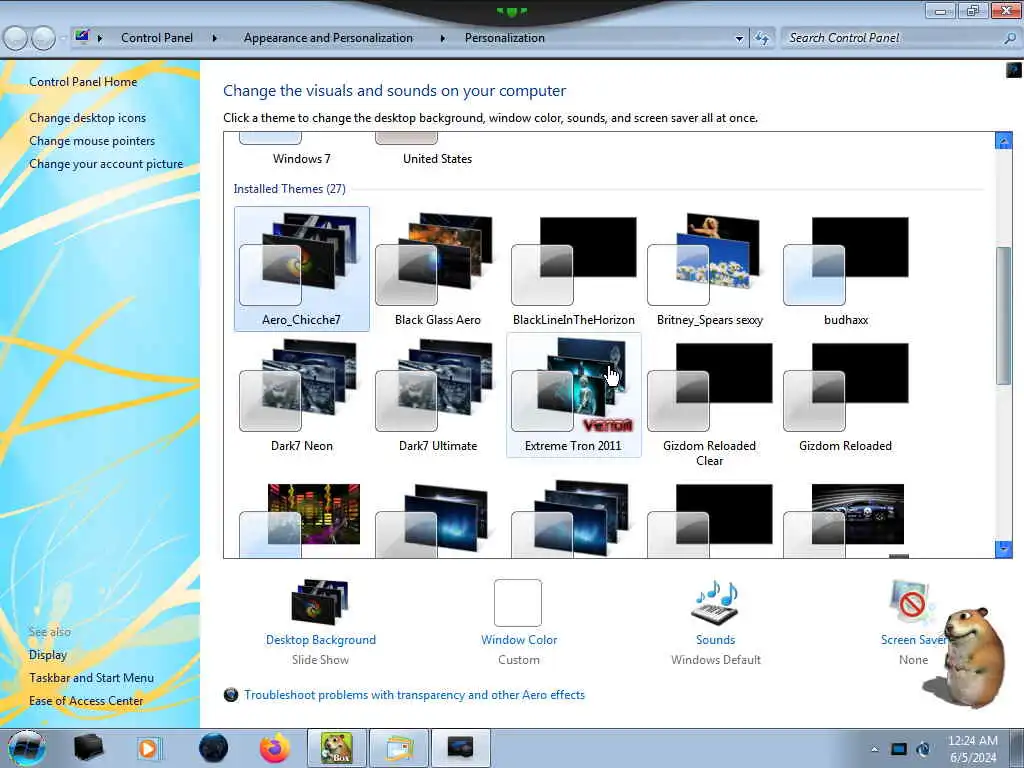The image size is (1024, 768).
Task: Select the car wallpaper theme in bottom row
Action: [x=846, y=520]
